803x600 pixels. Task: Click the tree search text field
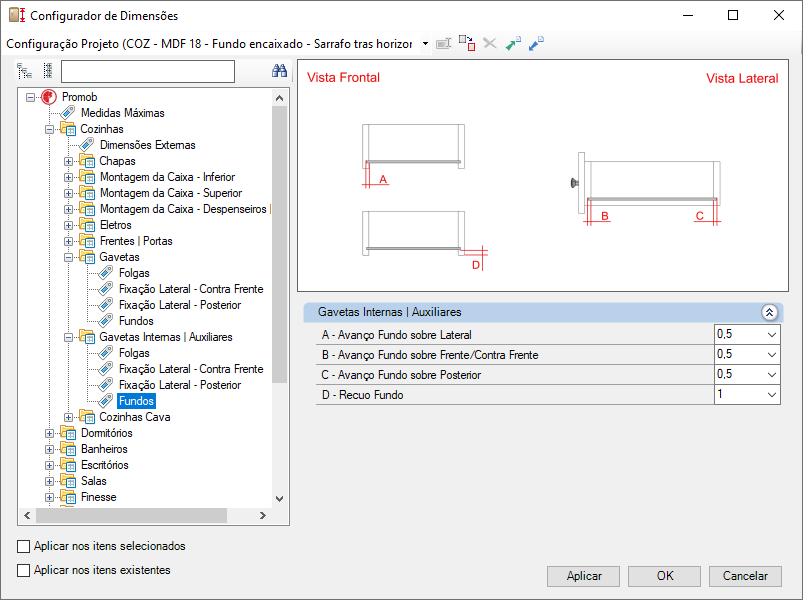pyautogui.click(x=148, y=71)
